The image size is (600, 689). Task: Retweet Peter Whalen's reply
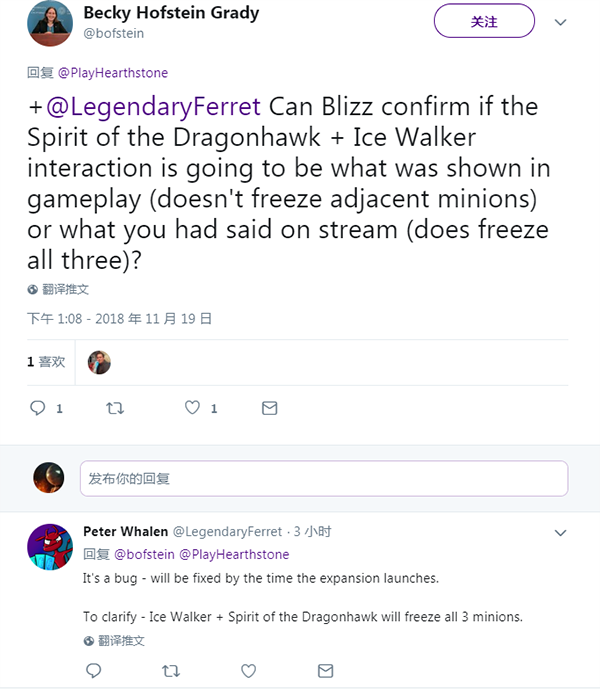171,671
